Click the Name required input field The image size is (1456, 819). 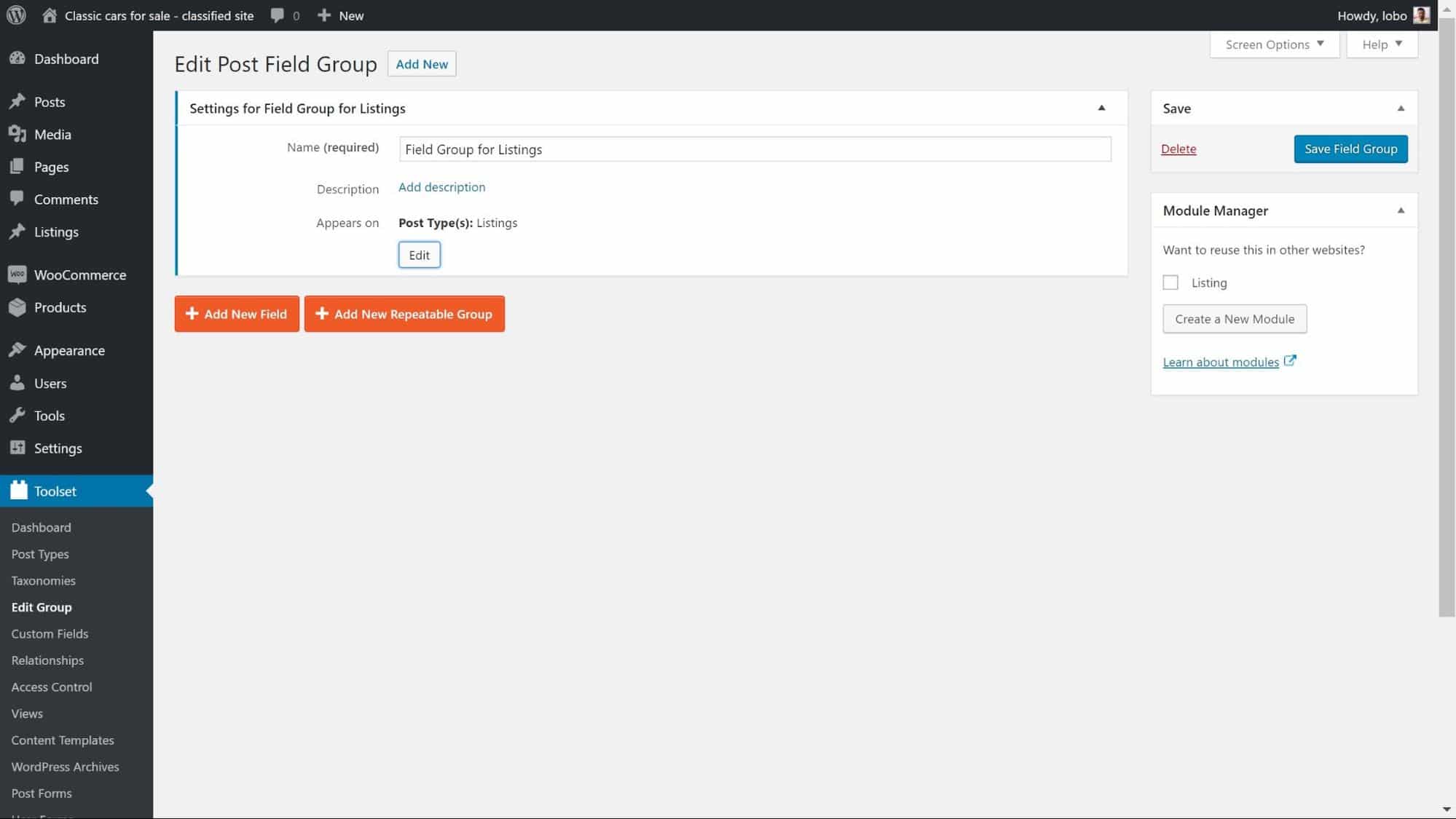754,148
